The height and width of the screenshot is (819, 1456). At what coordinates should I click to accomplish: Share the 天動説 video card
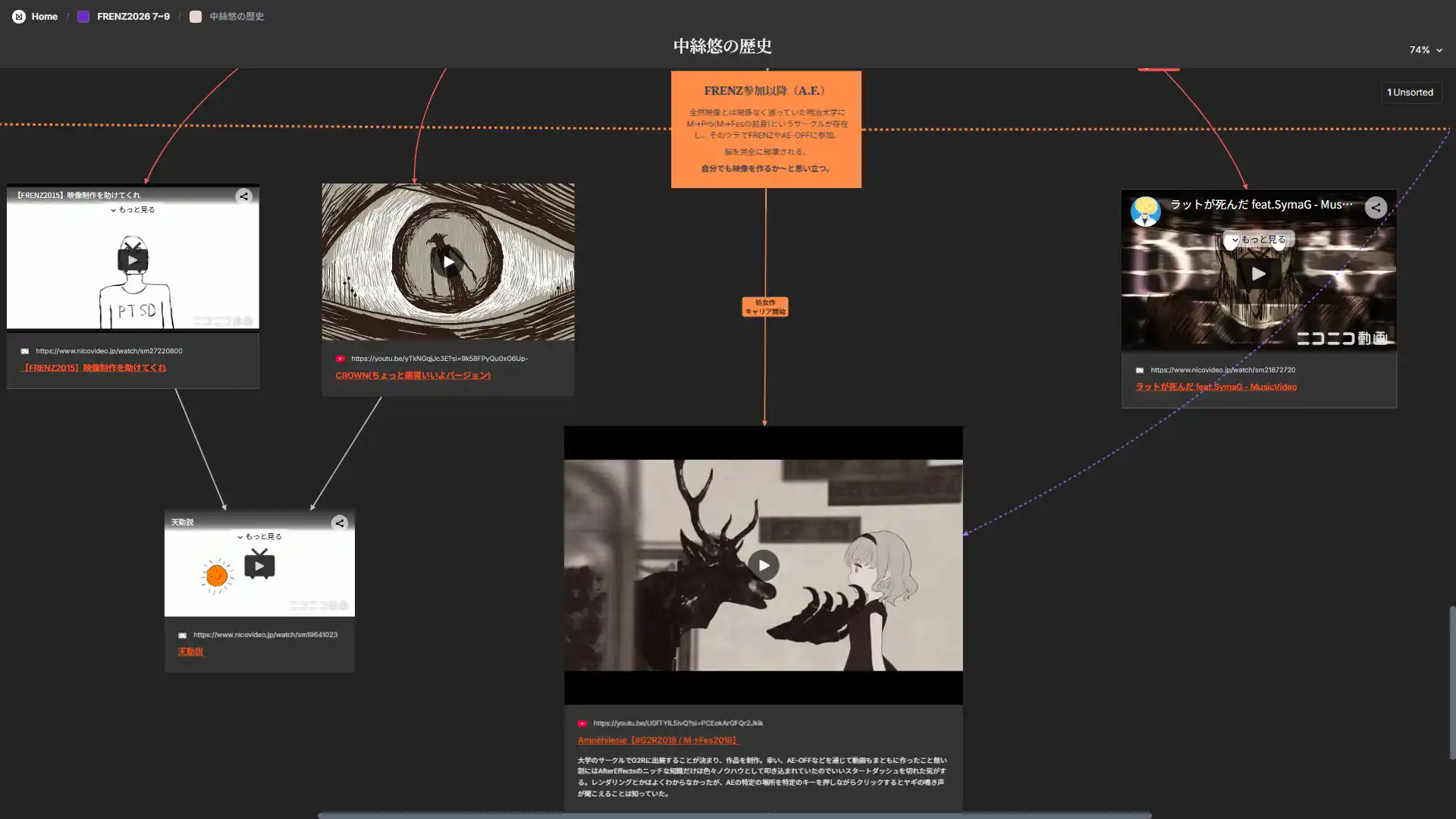[x=340, y=523]
